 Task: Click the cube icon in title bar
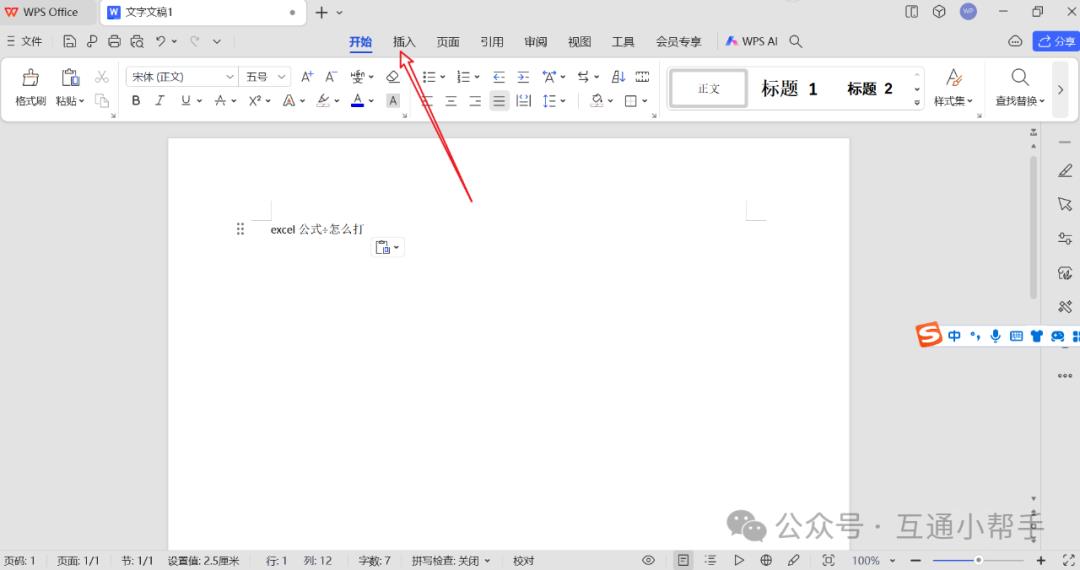[x=939, y=12]
